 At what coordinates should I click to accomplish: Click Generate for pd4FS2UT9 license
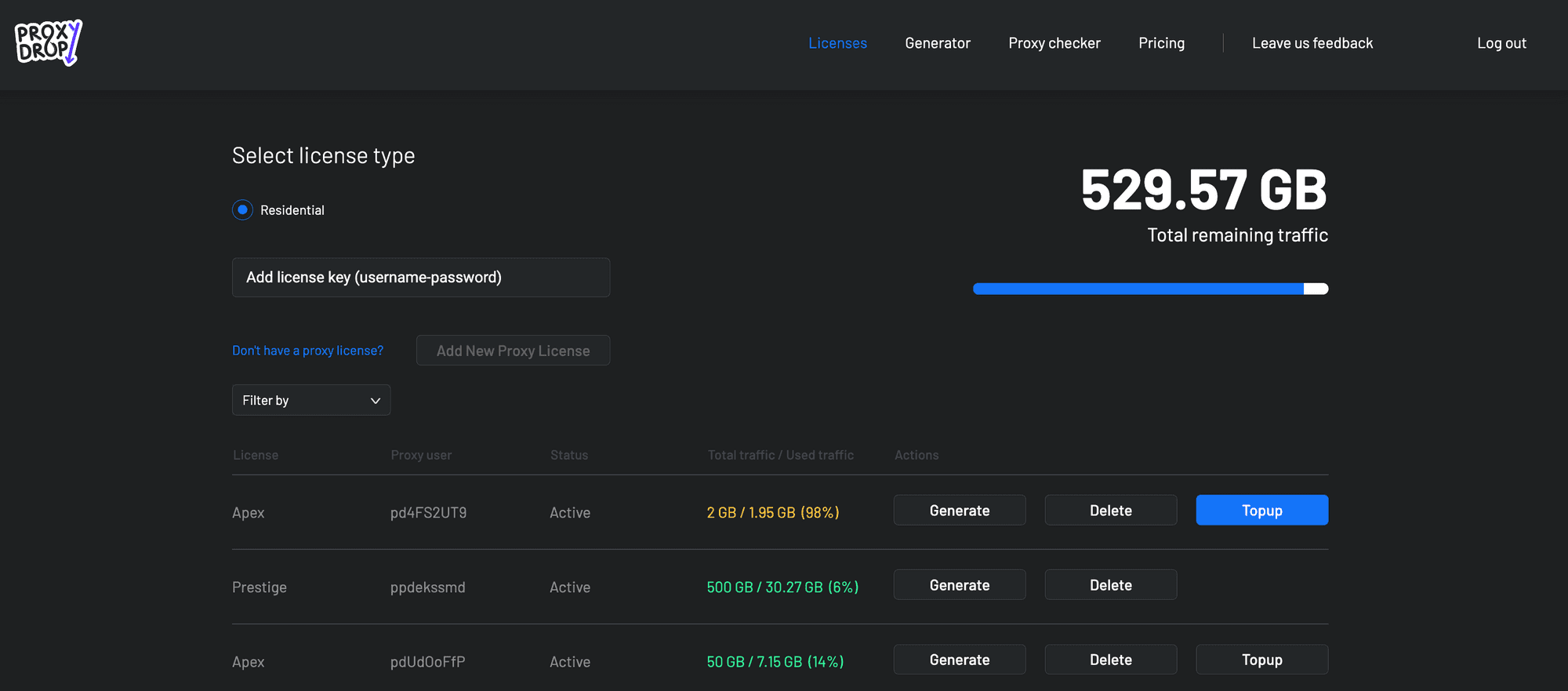pyautogui.click(x=960, y=511)
